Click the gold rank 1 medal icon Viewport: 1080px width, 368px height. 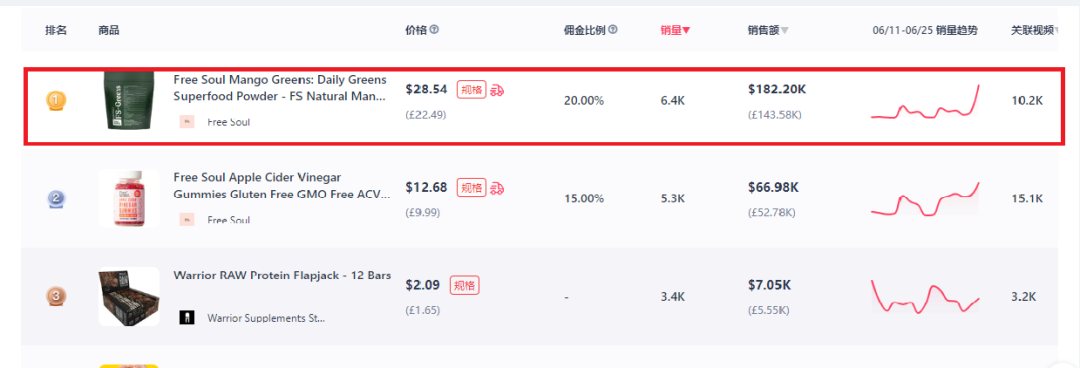(56, 102)
